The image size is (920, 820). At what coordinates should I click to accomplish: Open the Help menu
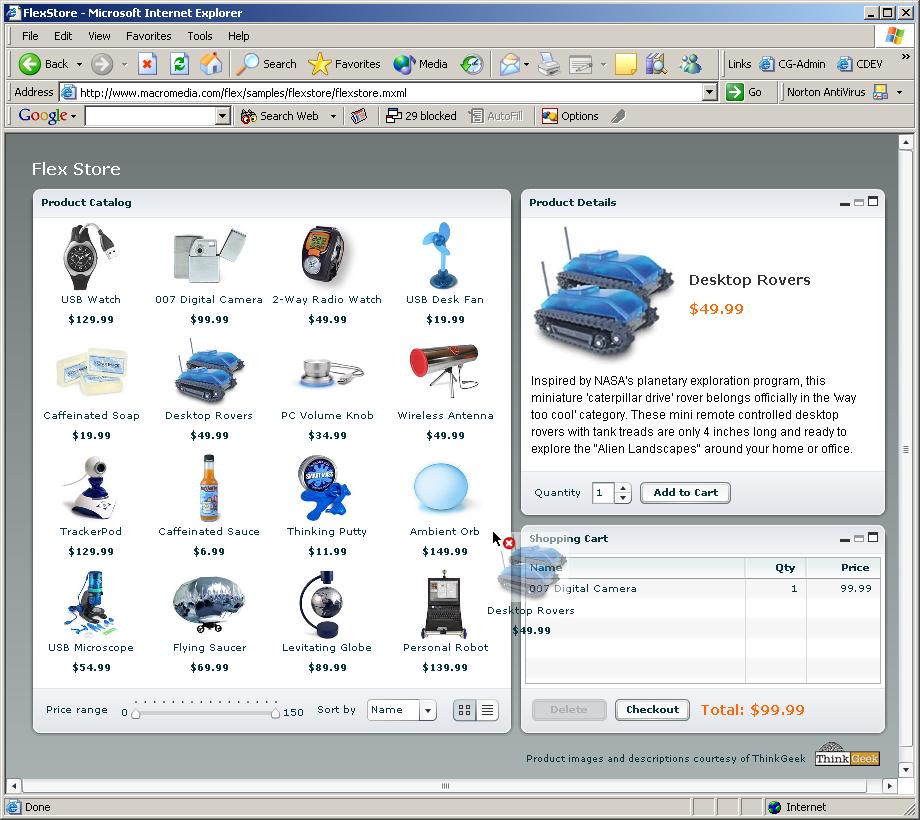pyautogui.click(x=238, y=36)
